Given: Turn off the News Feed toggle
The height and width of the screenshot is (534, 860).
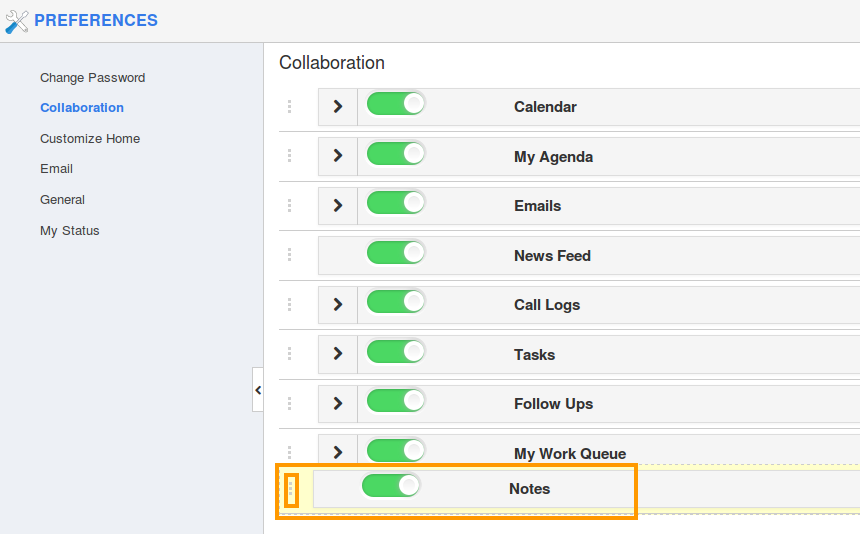Looking at the screenshot, I should [x=395, y=253].
